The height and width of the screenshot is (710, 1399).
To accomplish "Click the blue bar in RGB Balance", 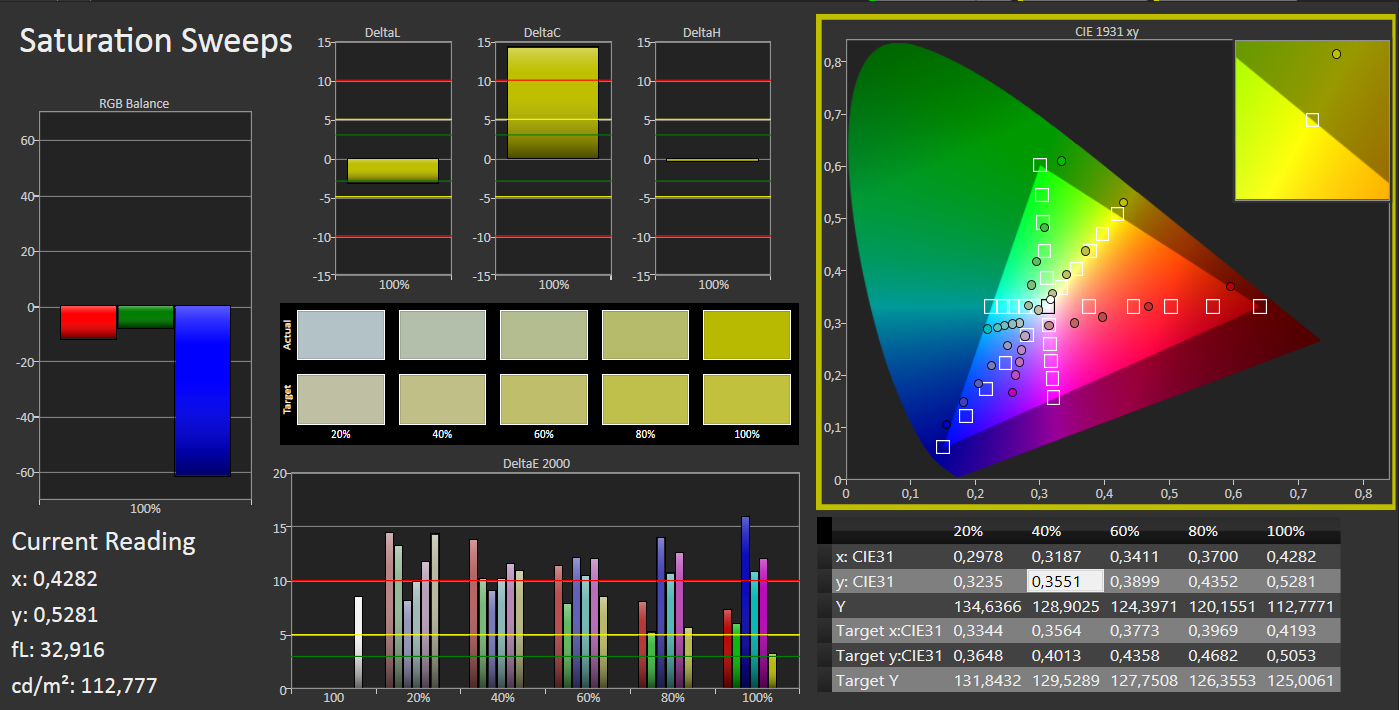I will [203, 391].
